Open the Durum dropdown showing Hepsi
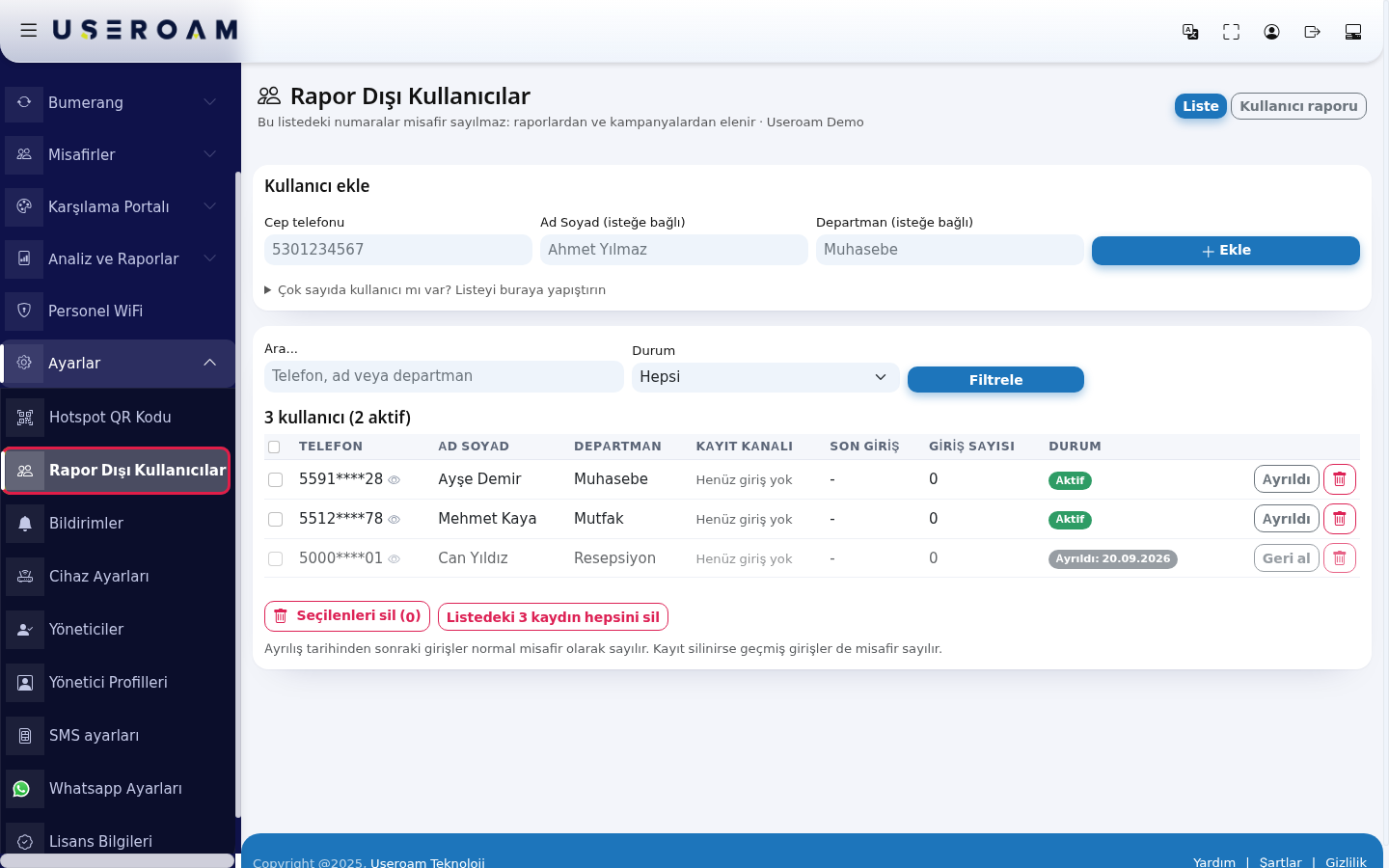Screen dimensions: 1389x868 765,377
